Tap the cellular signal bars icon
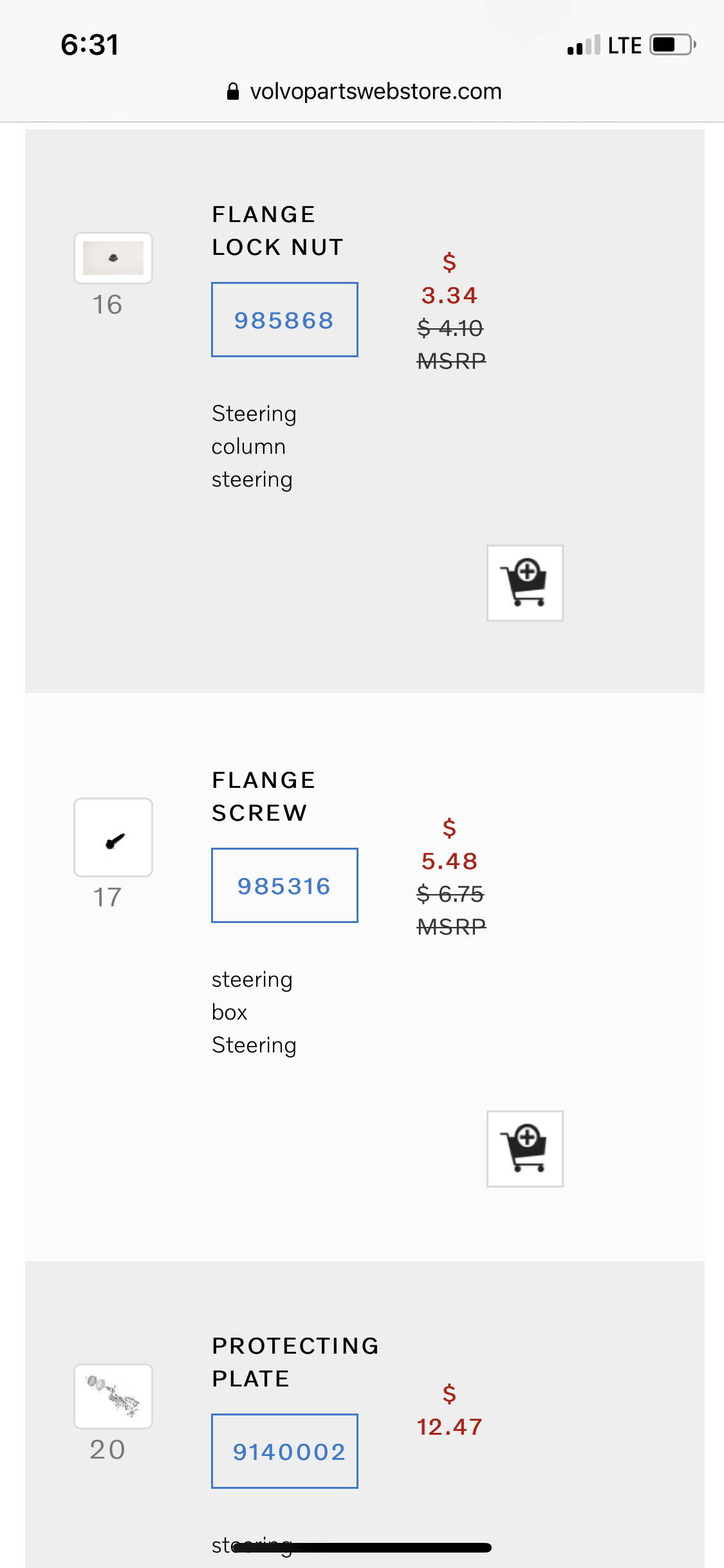 pyautogui.click(x=583, y=45)
